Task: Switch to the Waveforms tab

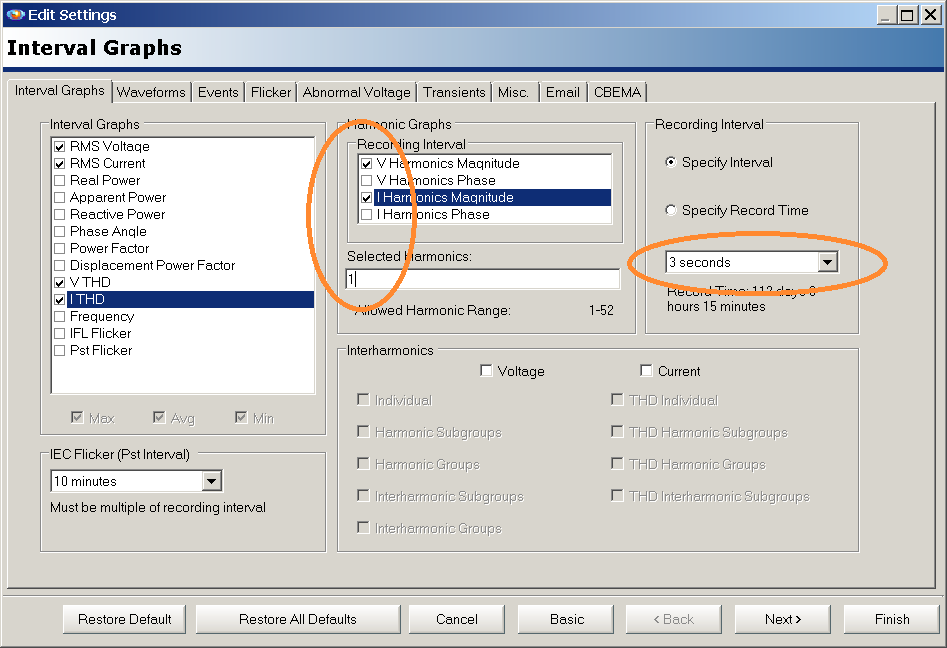Action: [x=151, y=91]
